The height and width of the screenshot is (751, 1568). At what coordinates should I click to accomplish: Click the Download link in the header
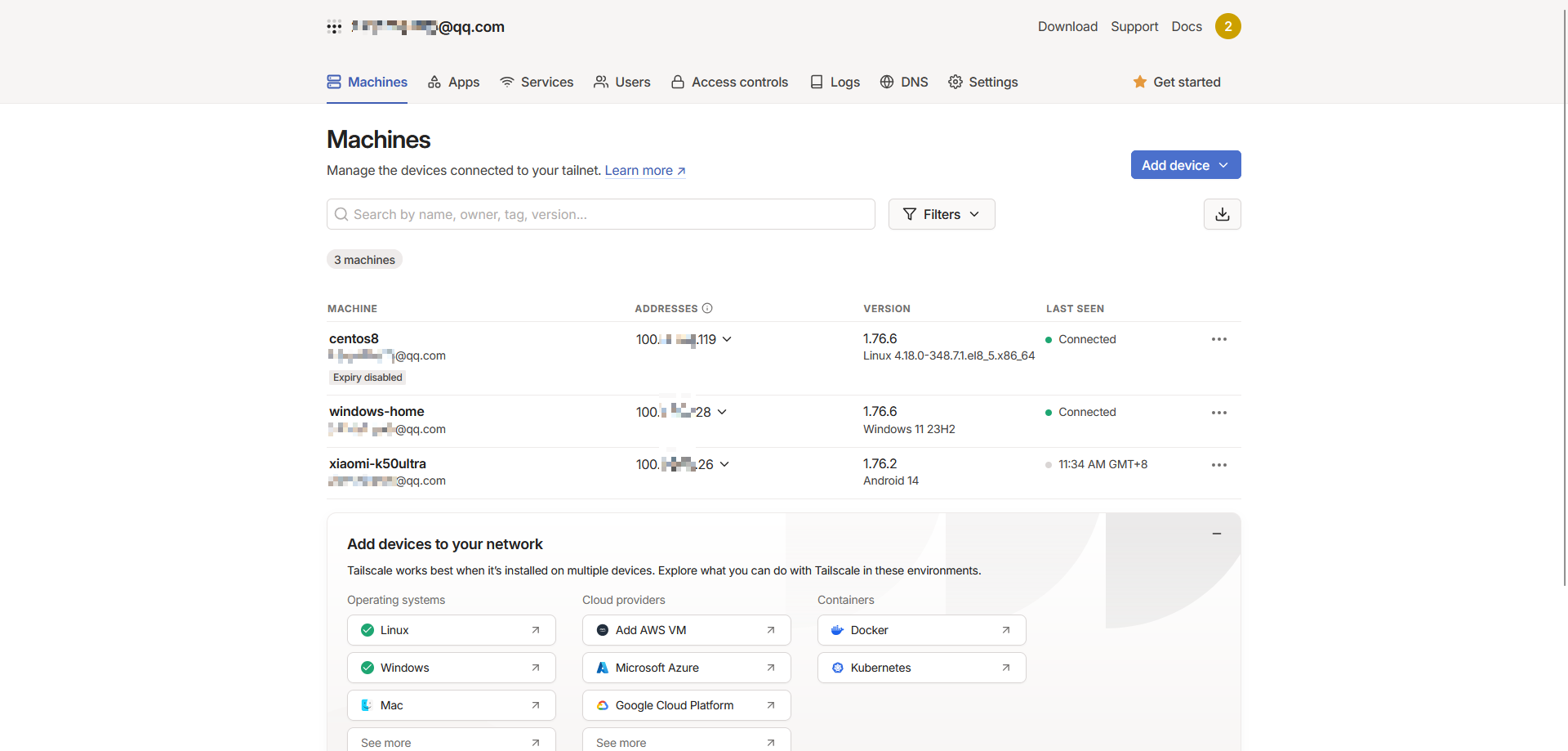1067,26
